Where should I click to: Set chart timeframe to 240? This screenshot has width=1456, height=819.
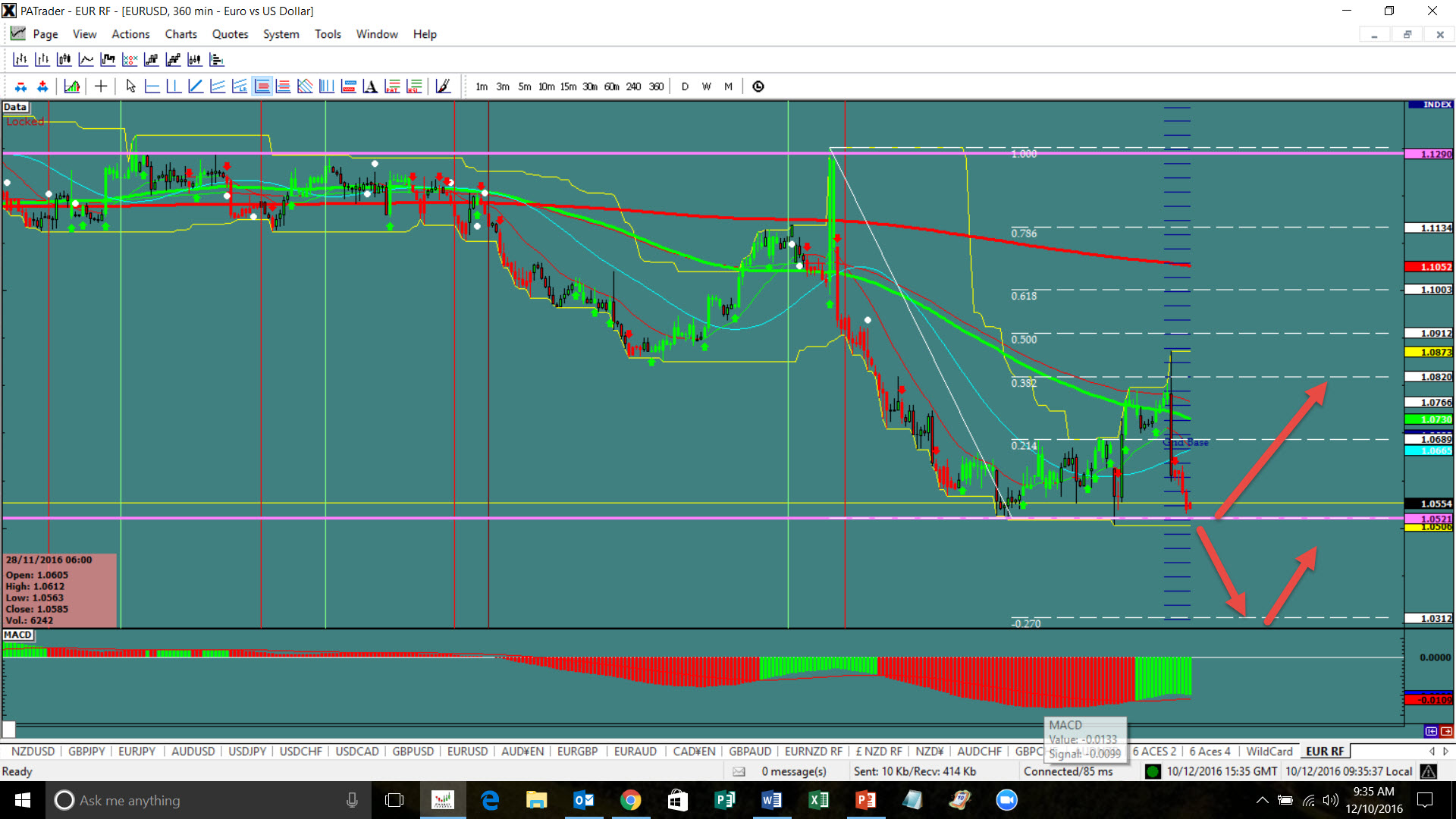(634, 86)
